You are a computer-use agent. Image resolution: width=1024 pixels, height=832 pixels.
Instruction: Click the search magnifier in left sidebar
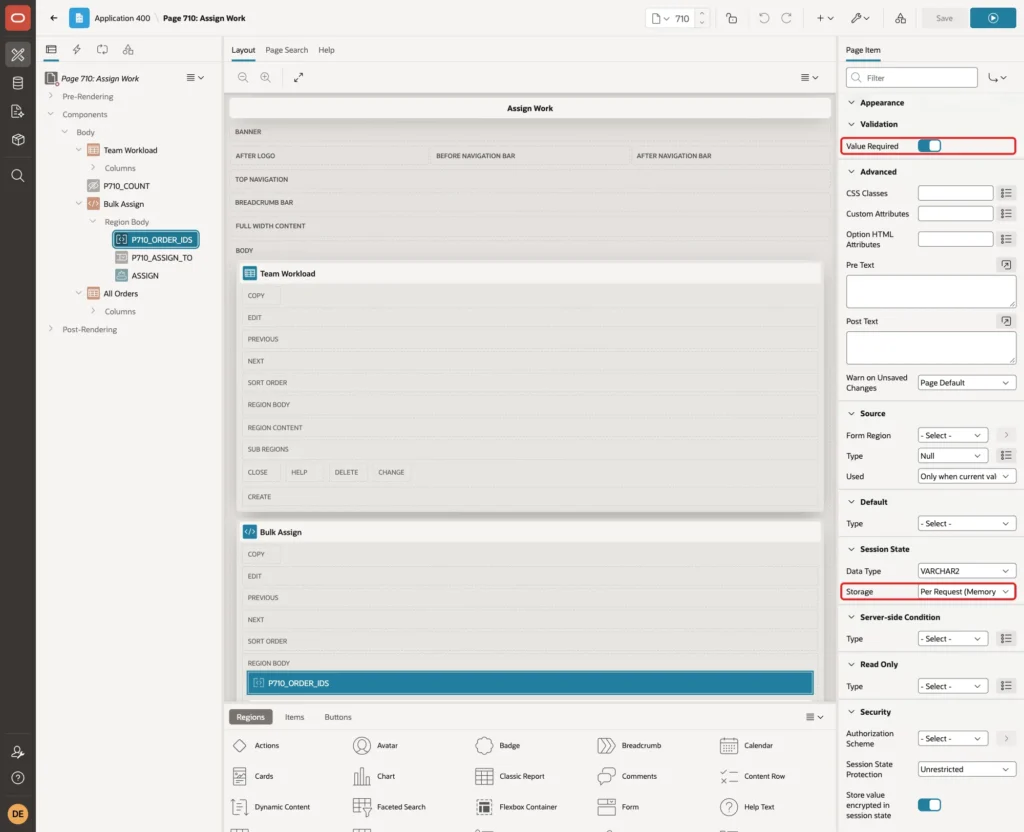click(18, 176)
